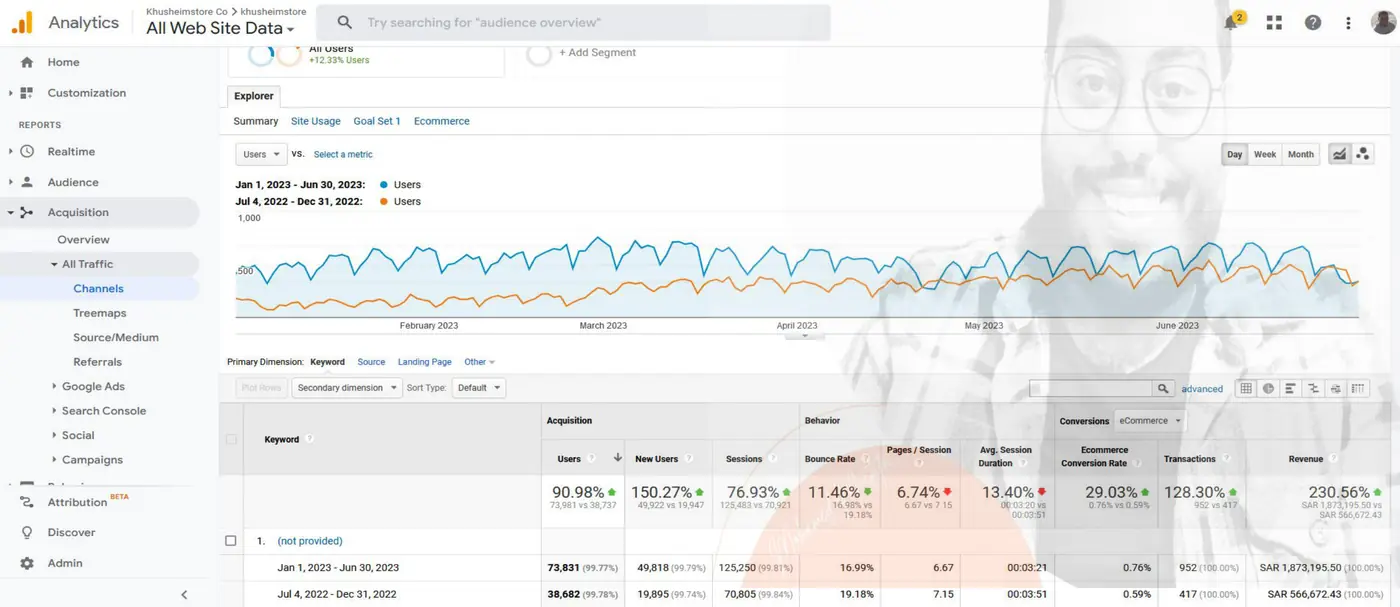Click the Audience person icon

coord(27,182)
